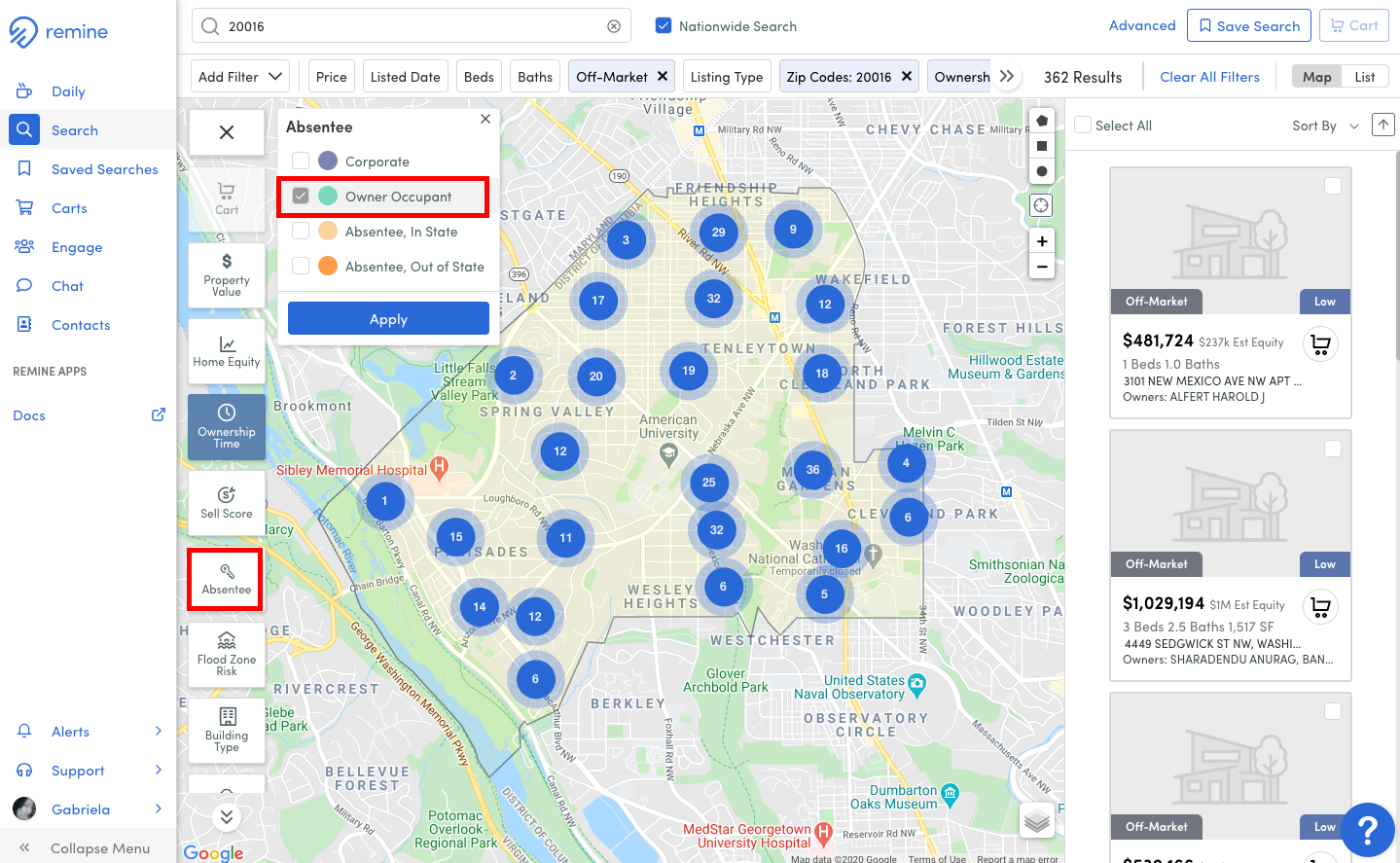Image resolution: width=1400 pixels, height=863 pixels.
Task: Clear the search box text
Action: click(614, 26)
